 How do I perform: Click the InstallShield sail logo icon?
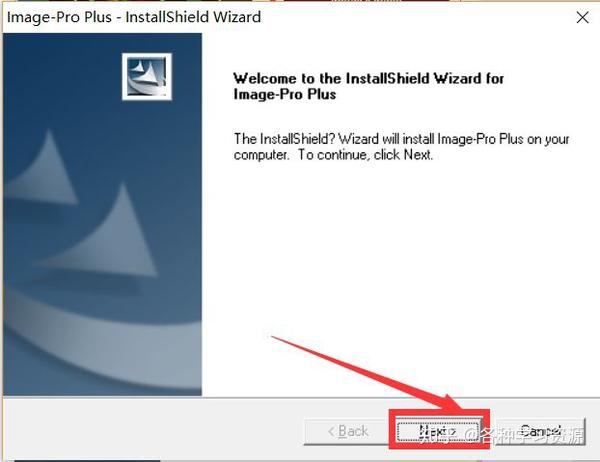coord(147,77)
